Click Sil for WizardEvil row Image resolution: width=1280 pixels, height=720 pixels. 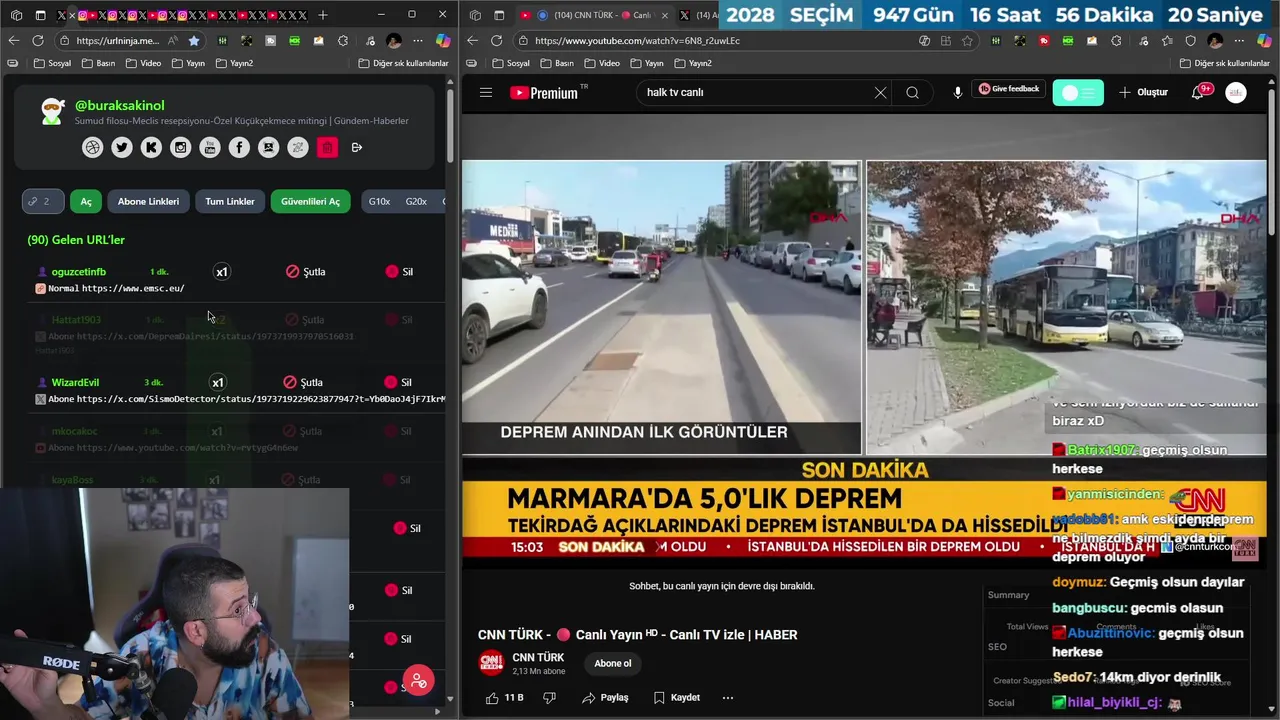click(x=398, y=382)
